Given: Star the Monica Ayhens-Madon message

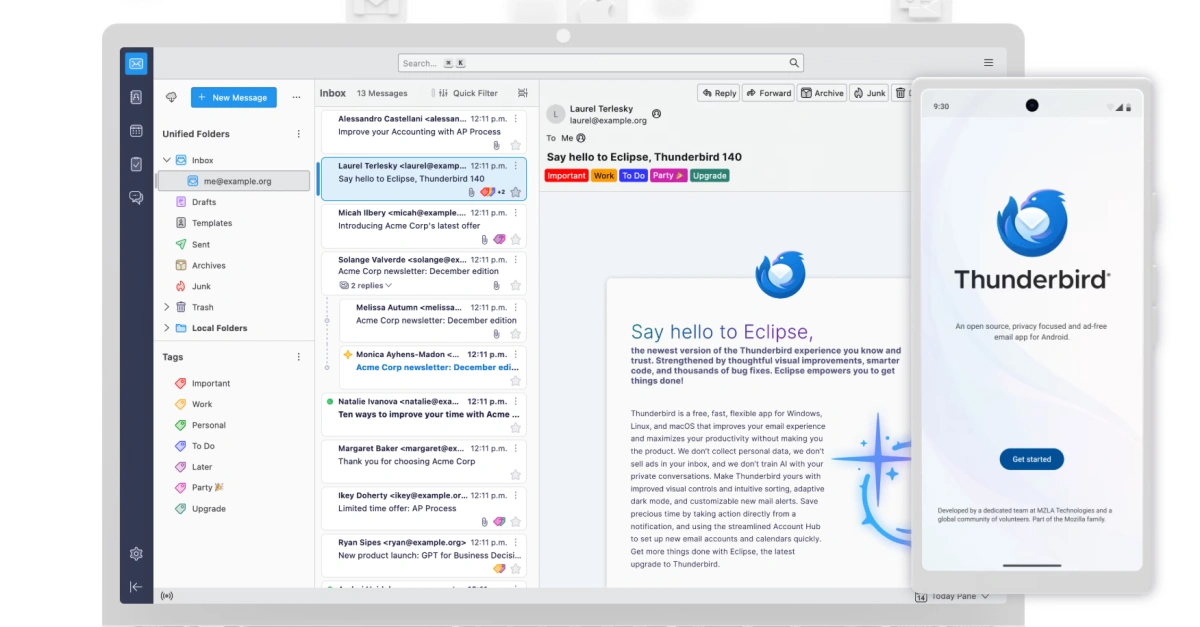Looking at the screenshot, I should pos(516,381).
